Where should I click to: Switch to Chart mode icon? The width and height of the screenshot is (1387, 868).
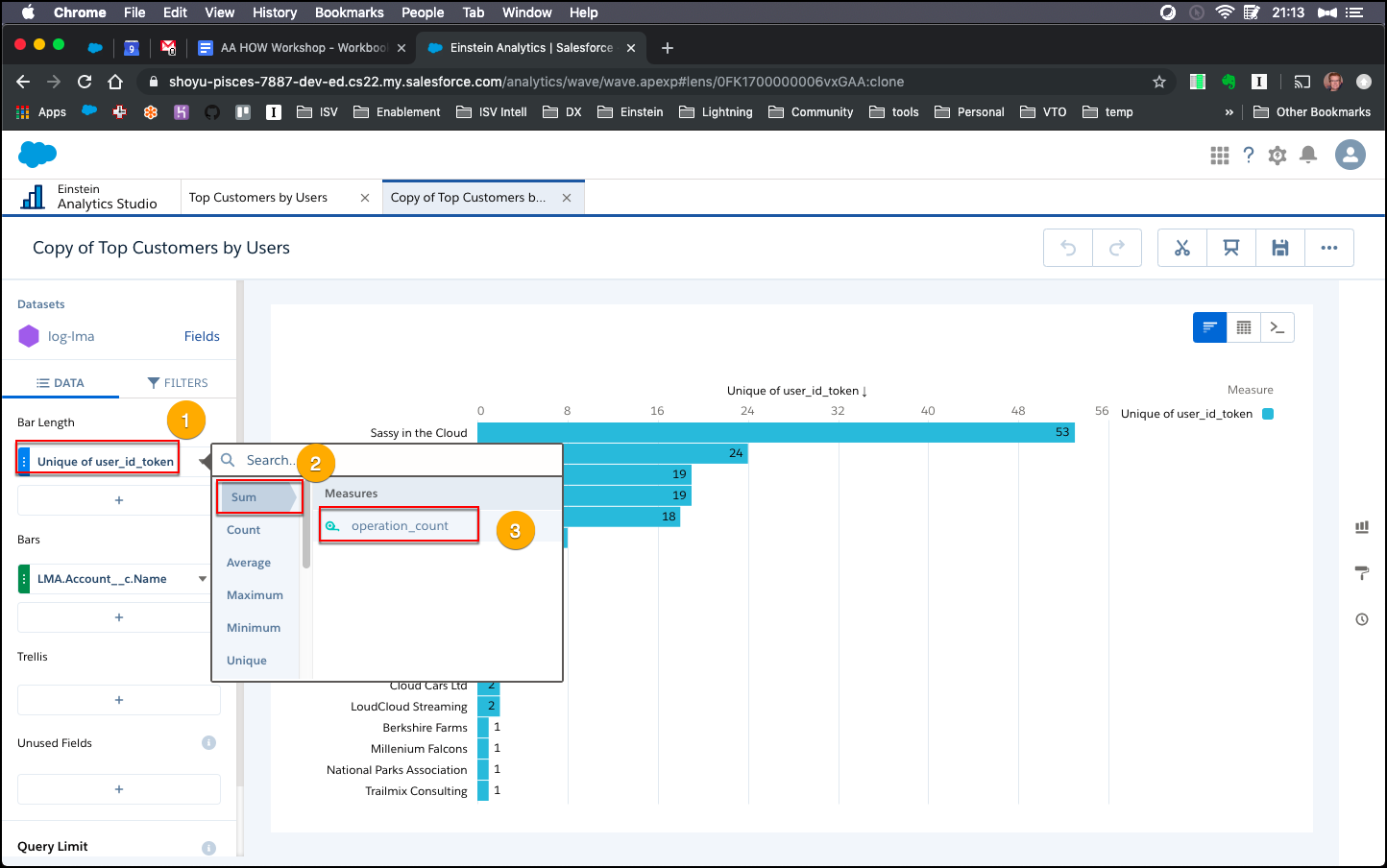pos(1210,327)
